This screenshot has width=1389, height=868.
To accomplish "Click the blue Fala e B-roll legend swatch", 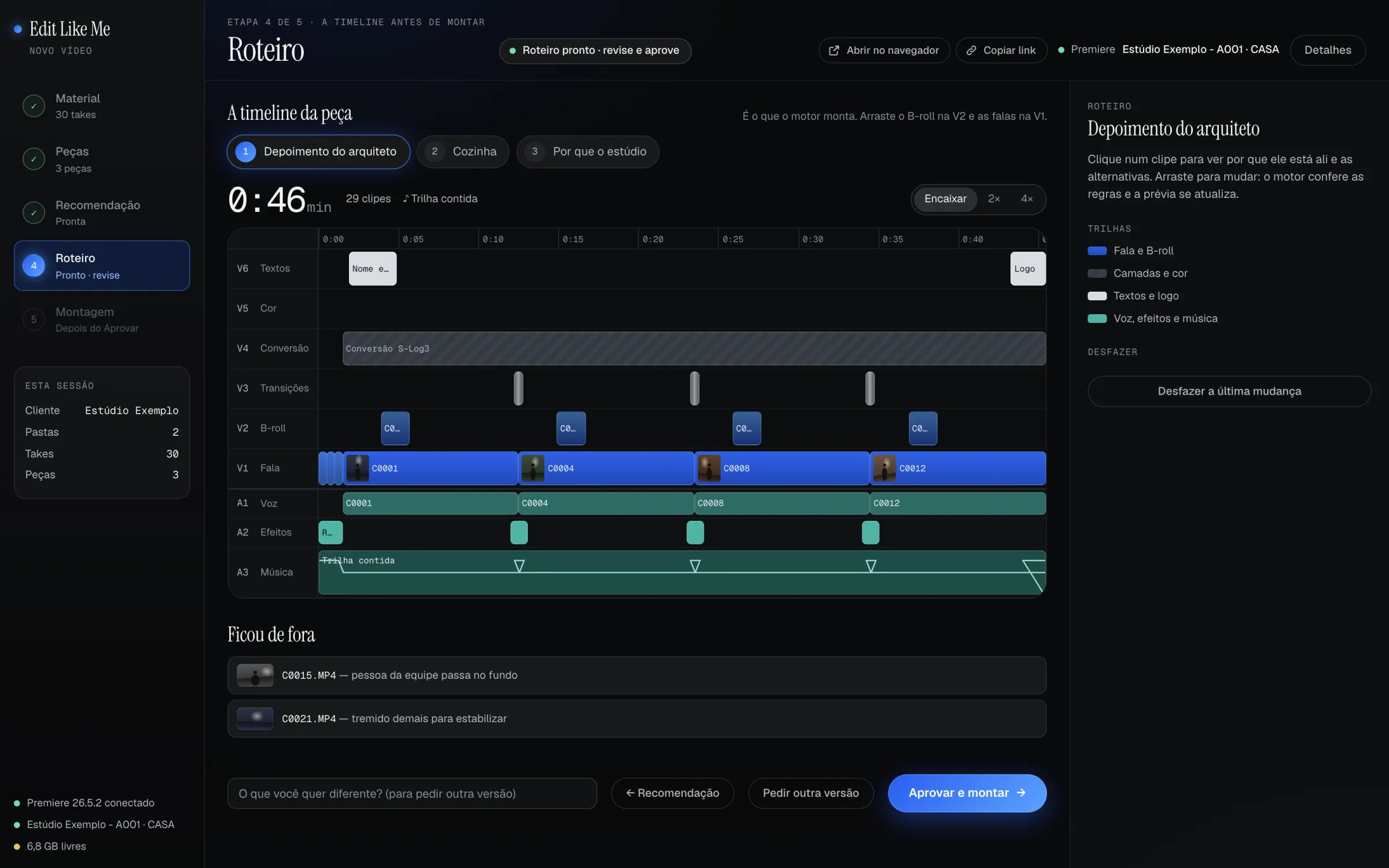I will (x=1097, y=251).
